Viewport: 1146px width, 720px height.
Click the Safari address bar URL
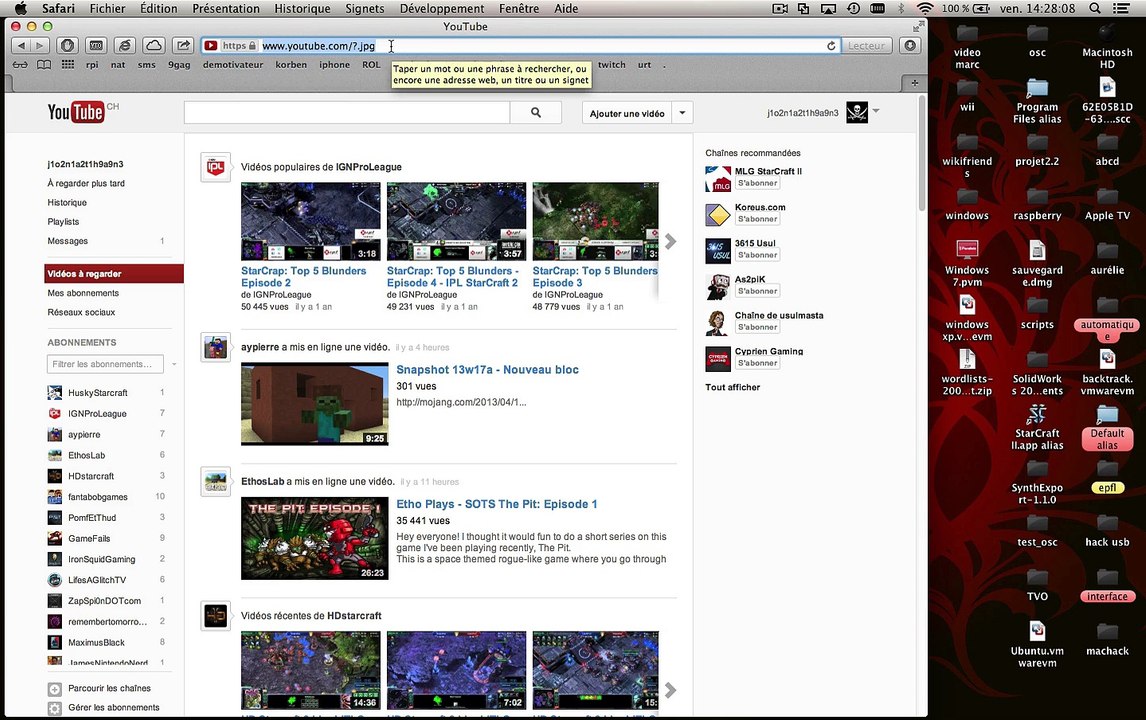coord(318,45)
